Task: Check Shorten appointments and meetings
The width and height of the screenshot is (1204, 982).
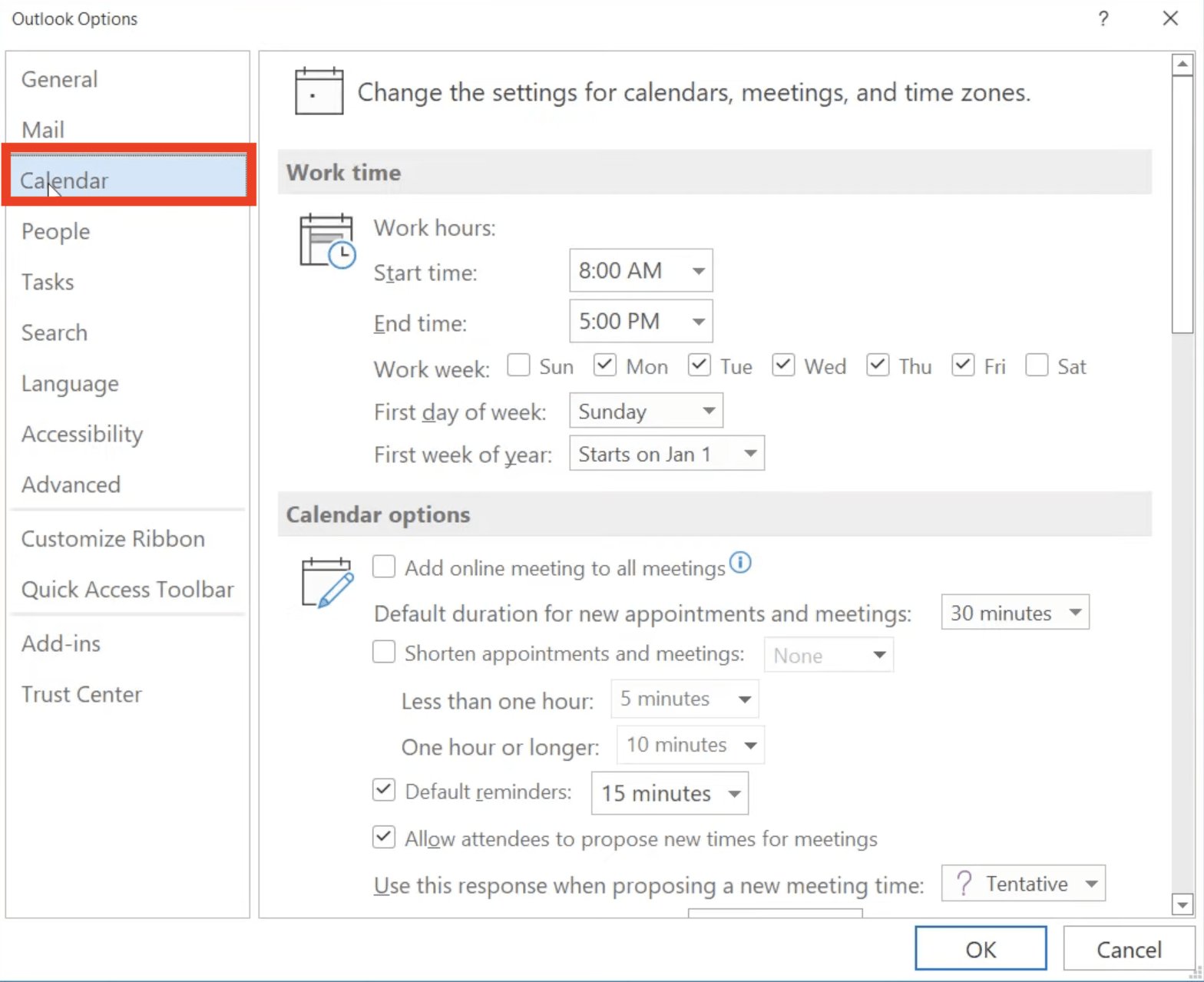Action: pyautogui.click(x=384, y=653)
